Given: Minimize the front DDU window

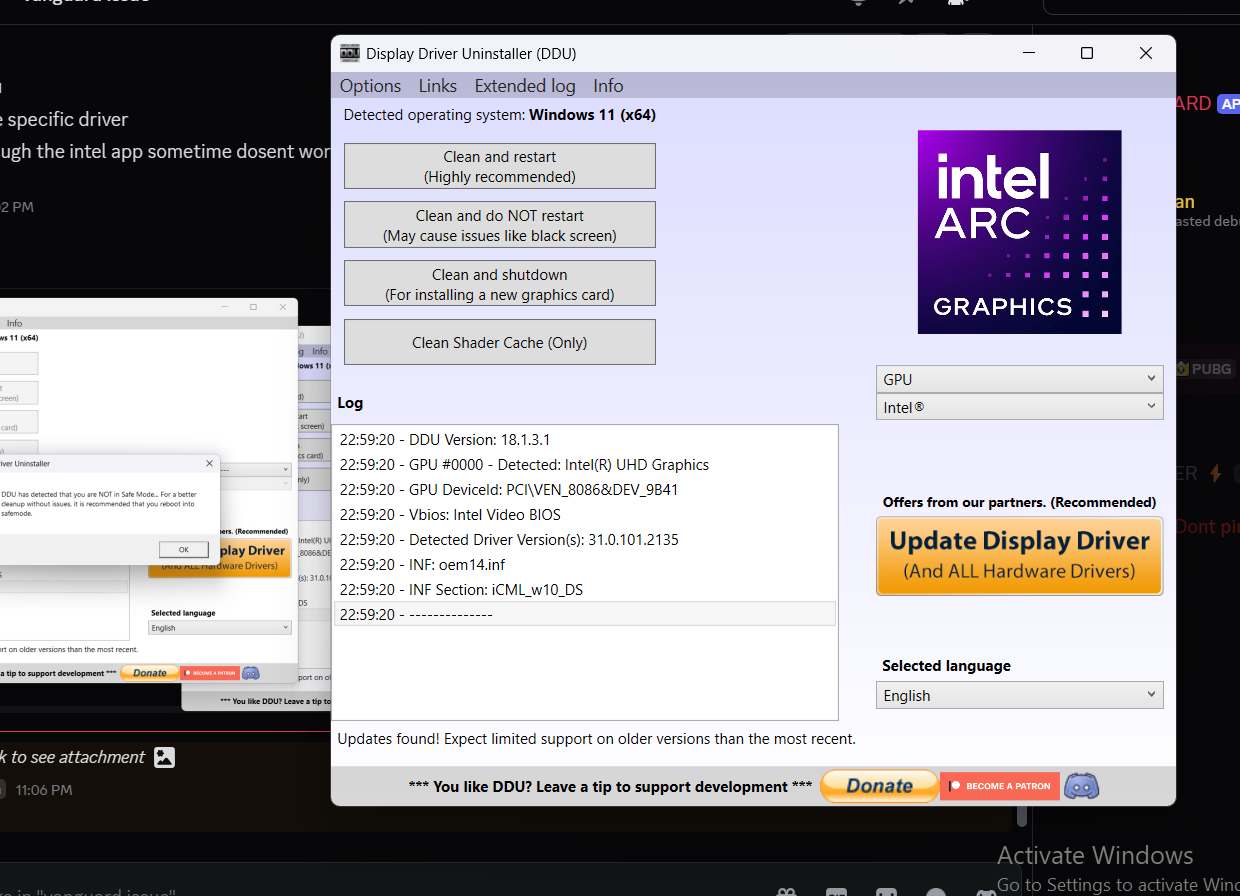Looking at the screenshot, I should tap(1028, 54).
